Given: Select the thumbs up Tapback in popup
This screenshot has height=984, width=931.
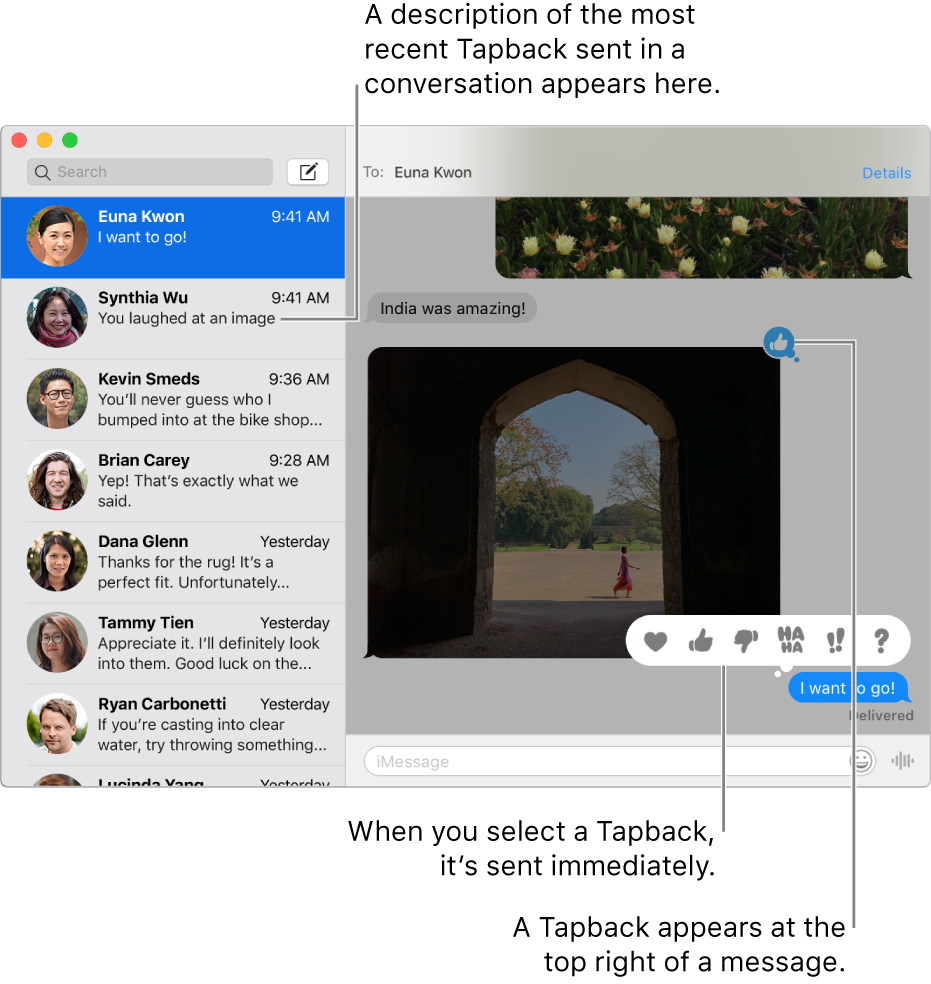Looking at the screenshot, I should (x=701, y=640).
